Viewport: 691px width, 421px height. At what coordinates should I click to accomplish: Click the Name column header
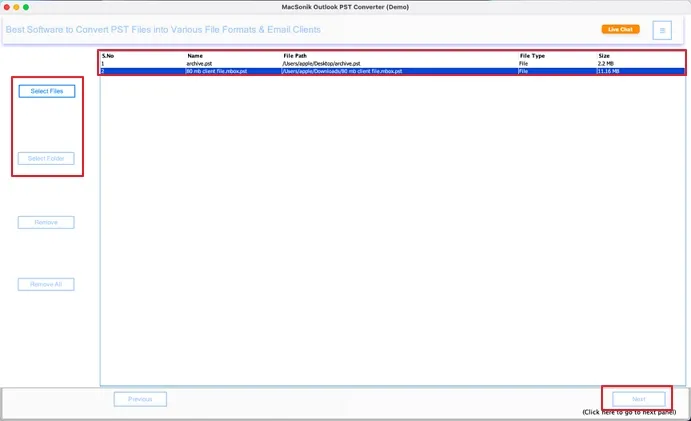pos(195,56)
